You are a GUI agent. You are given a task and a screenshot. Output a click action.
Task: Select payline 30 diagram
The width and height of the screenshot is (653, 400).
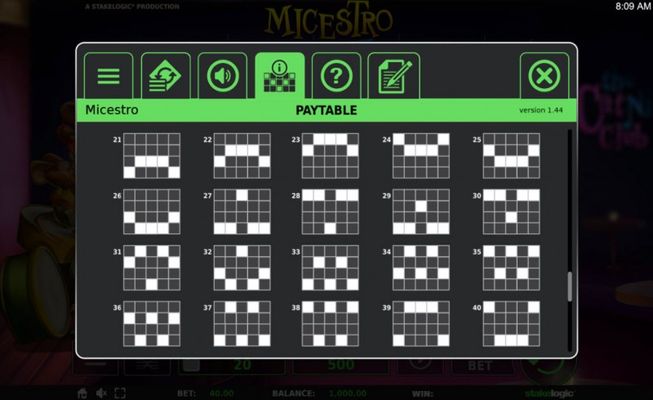click(511, 212)
